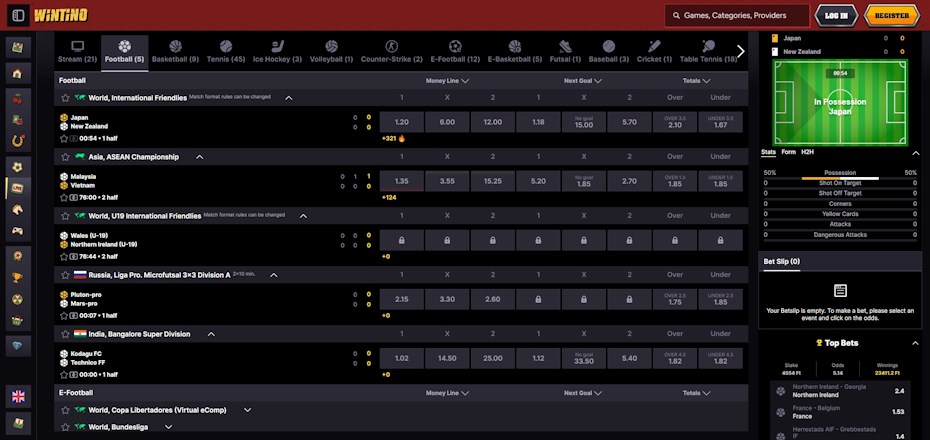The image size is (930, 440).
Task: Open the horseshoe icon in left sidebar
Action: [18, 141]
